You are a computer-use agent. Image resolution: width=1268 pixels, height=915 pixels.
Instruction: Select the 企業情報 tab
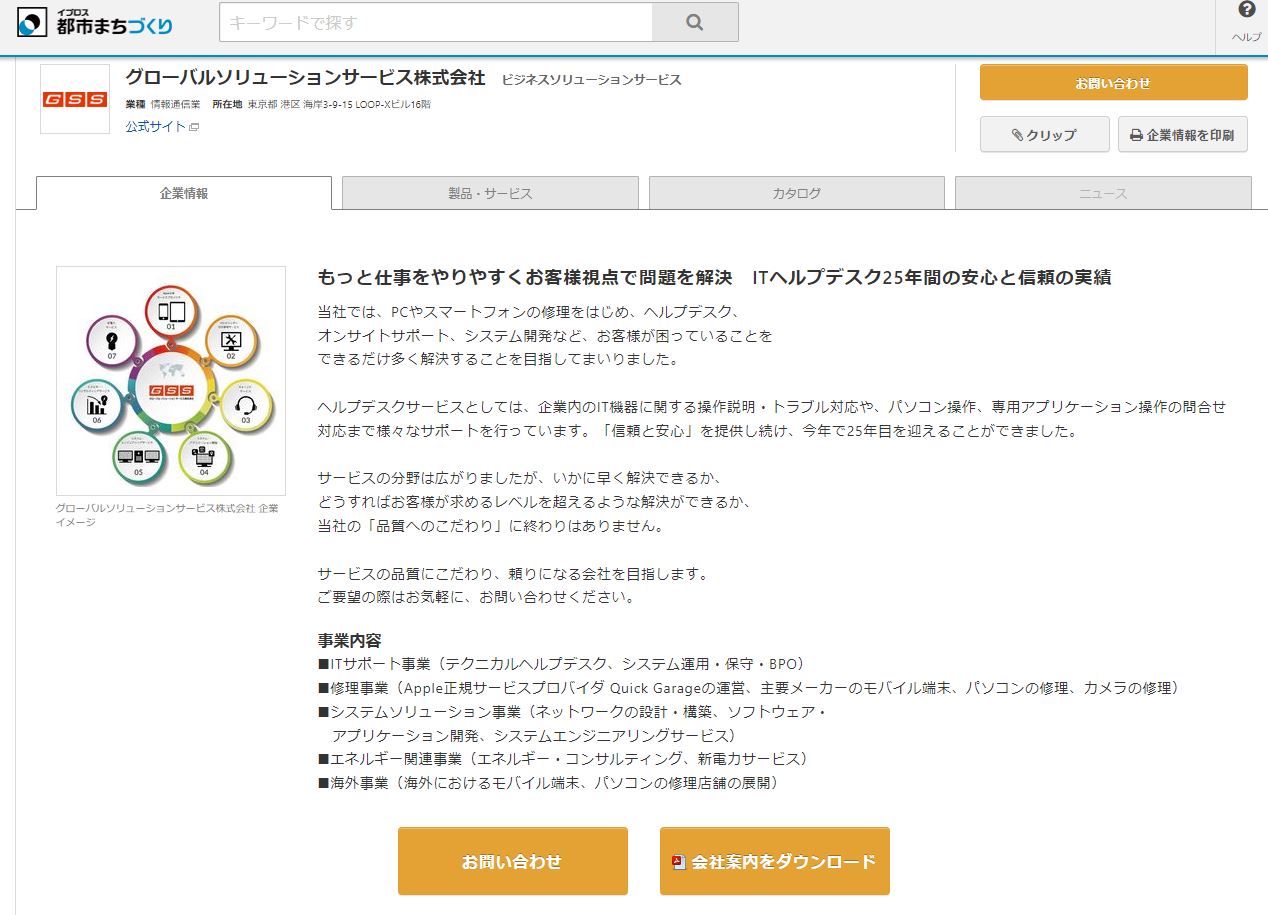click(184, 193)
